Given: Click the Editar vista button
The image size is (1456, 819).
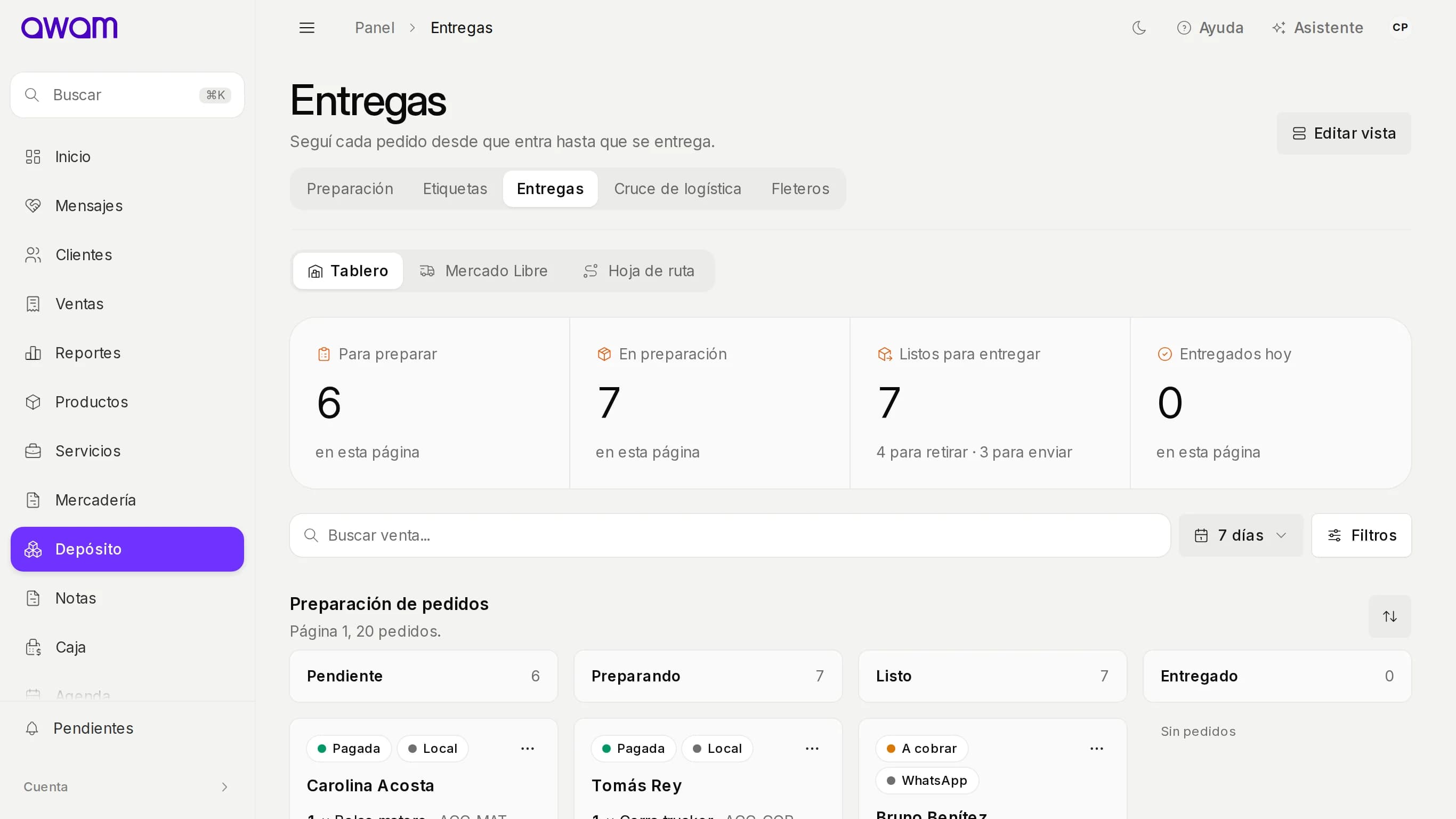Looking at the screenshot, I should tap(1344, 133).
